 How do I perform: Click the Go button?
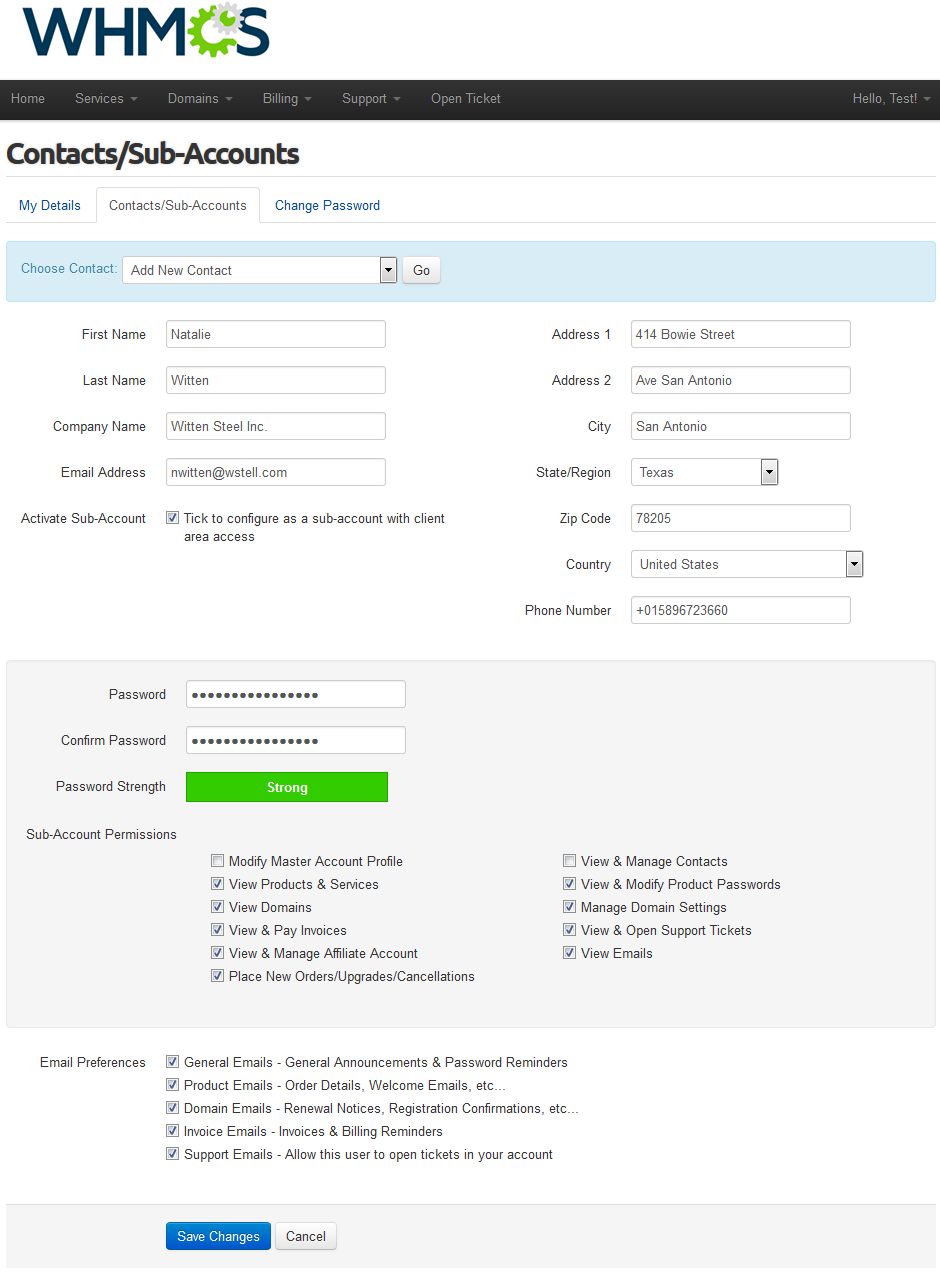(x=421, y=270)
